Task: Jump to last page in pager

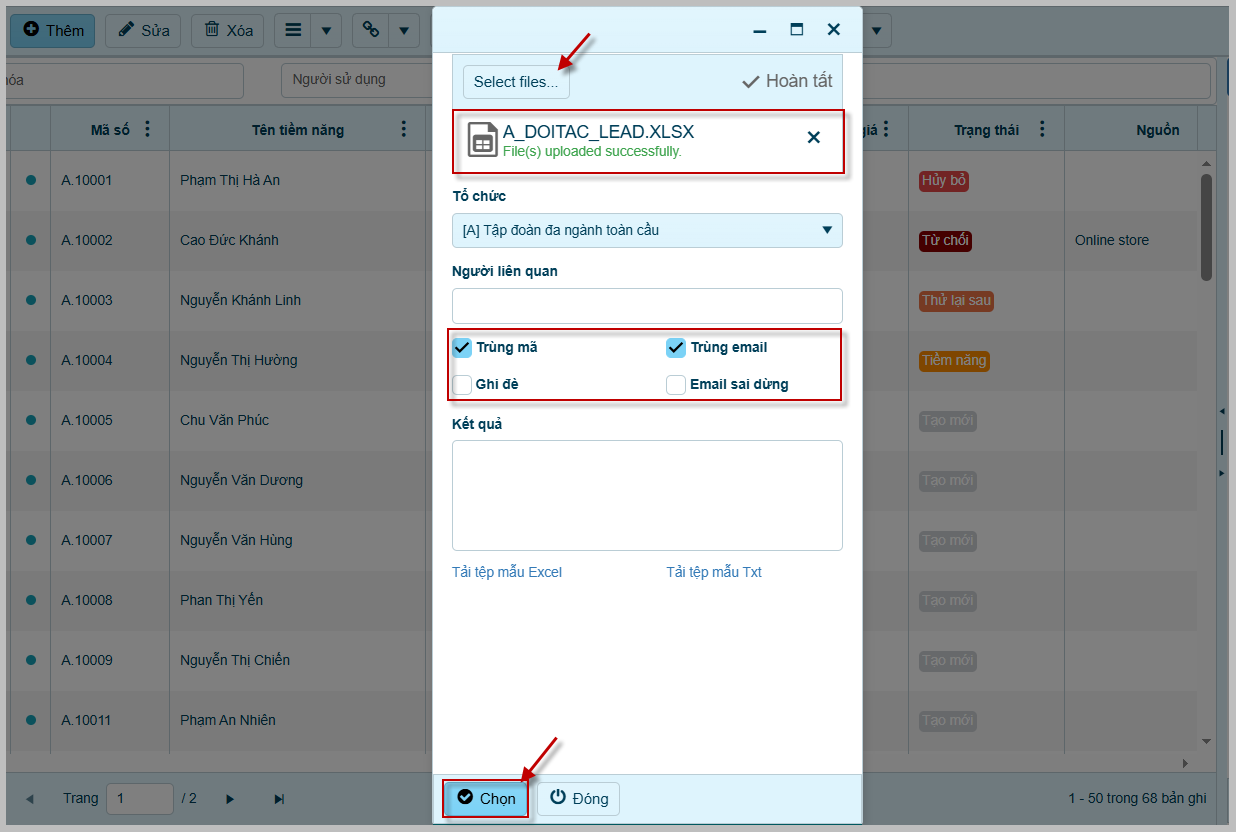Action: pyautogui.click(x=279, y=799)
